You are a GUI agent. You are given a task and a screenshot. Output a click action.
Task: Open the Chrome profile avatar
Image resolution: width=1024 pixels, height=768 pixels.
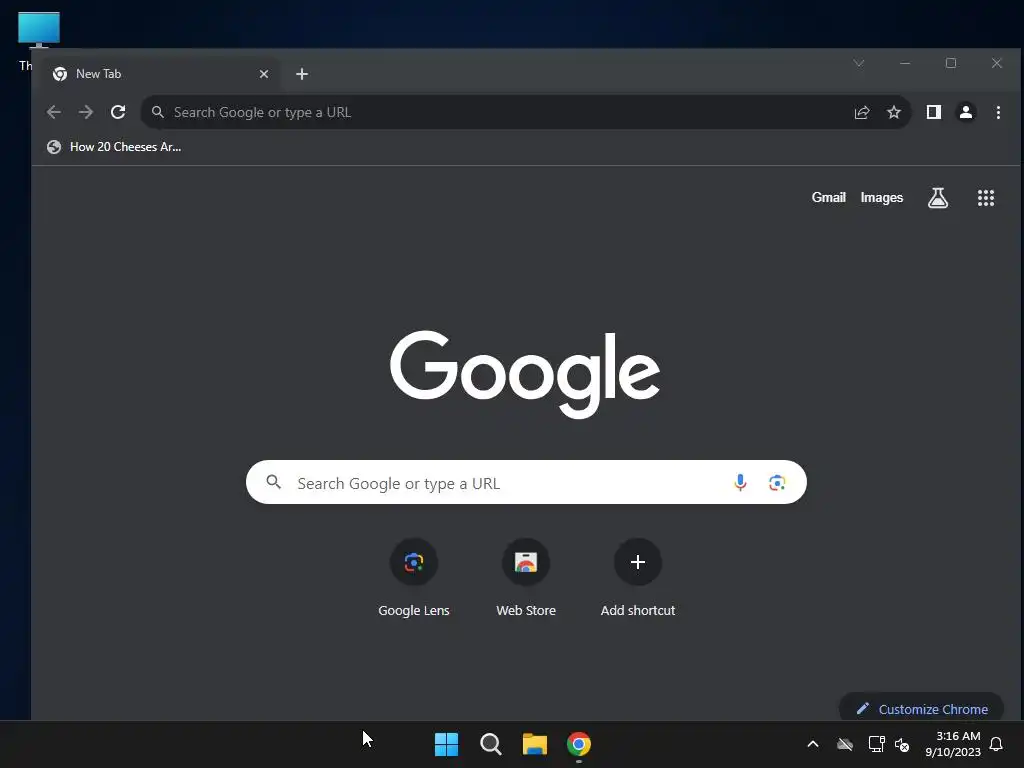[x=966, y=112]
